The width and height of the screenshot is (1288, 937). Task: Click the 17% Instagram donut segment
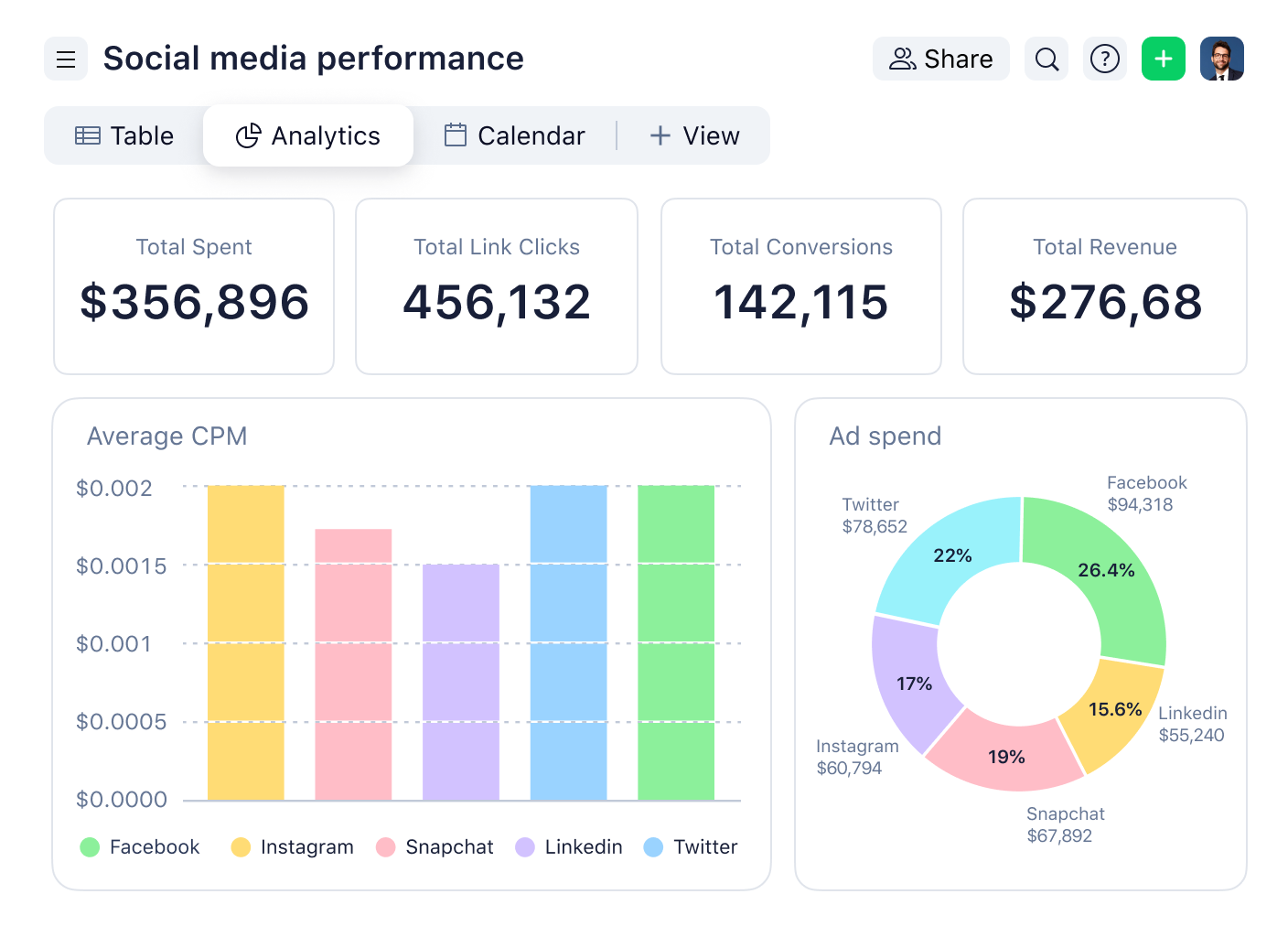[914, 684]
